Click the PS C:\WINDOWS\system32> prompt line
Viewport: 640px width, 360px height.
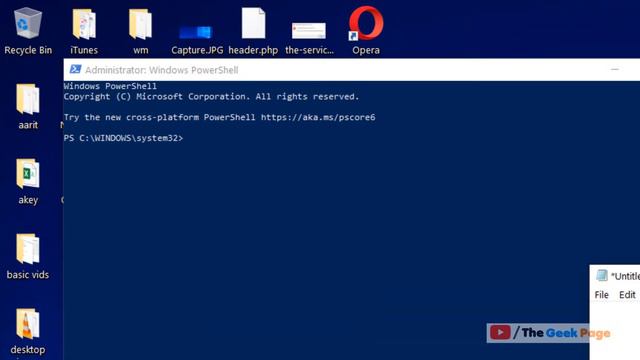123,138
